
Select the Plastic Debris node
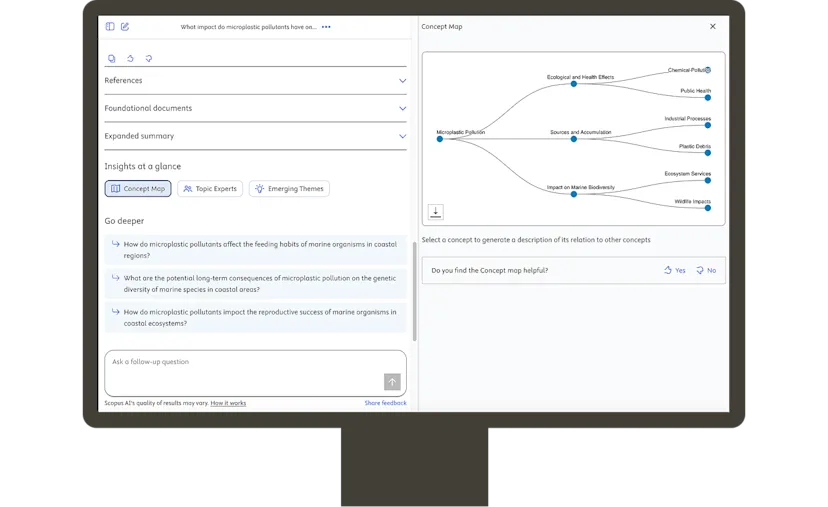708,153
